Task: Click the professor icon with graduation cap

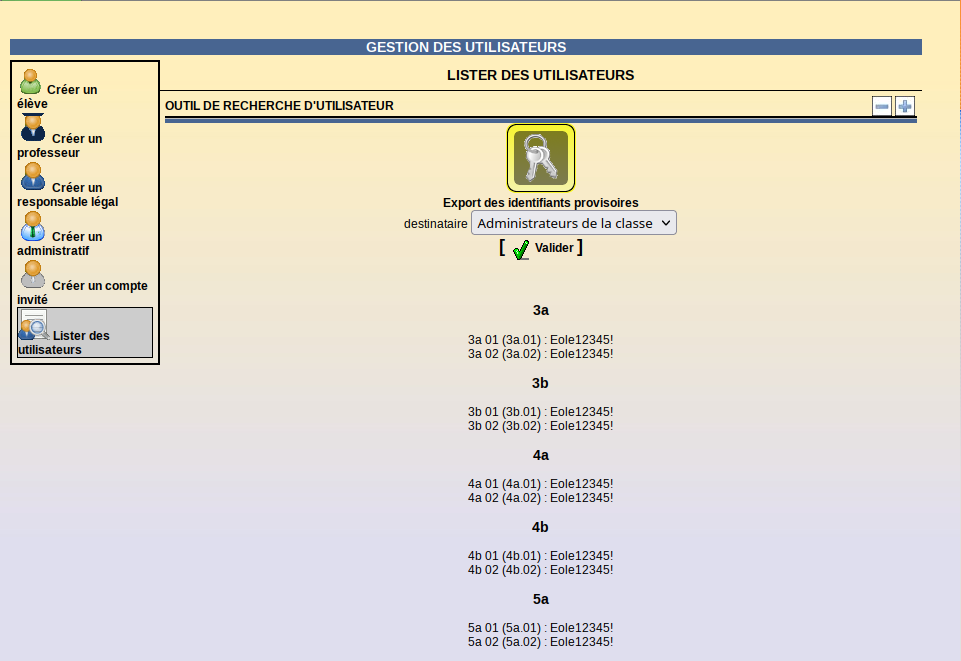Action: (32, 127)
